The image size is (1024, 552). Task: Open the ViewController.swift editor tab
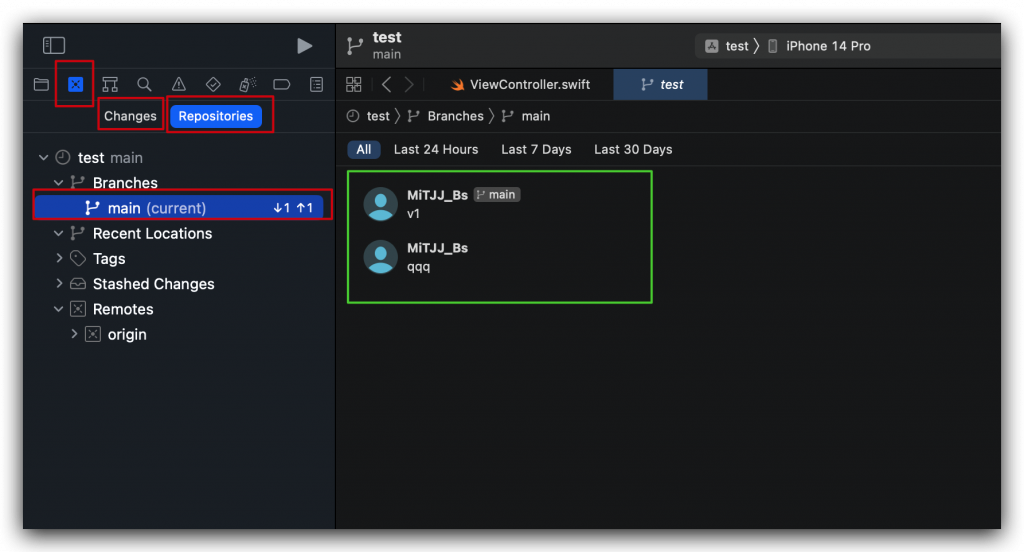tap(520, 84)
